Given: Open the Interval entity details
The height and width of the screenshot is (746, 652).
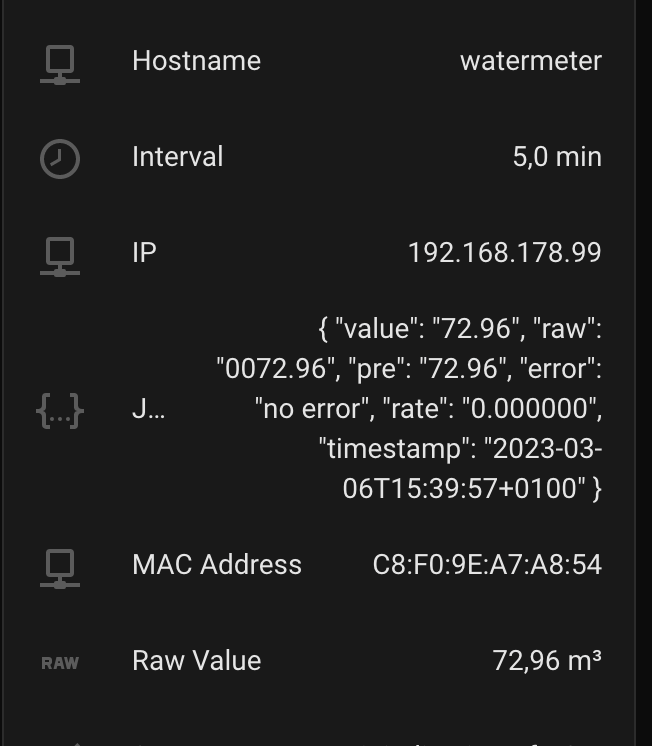Looking at the screenshot, I should pyautogui.click(x=177, y=157).
